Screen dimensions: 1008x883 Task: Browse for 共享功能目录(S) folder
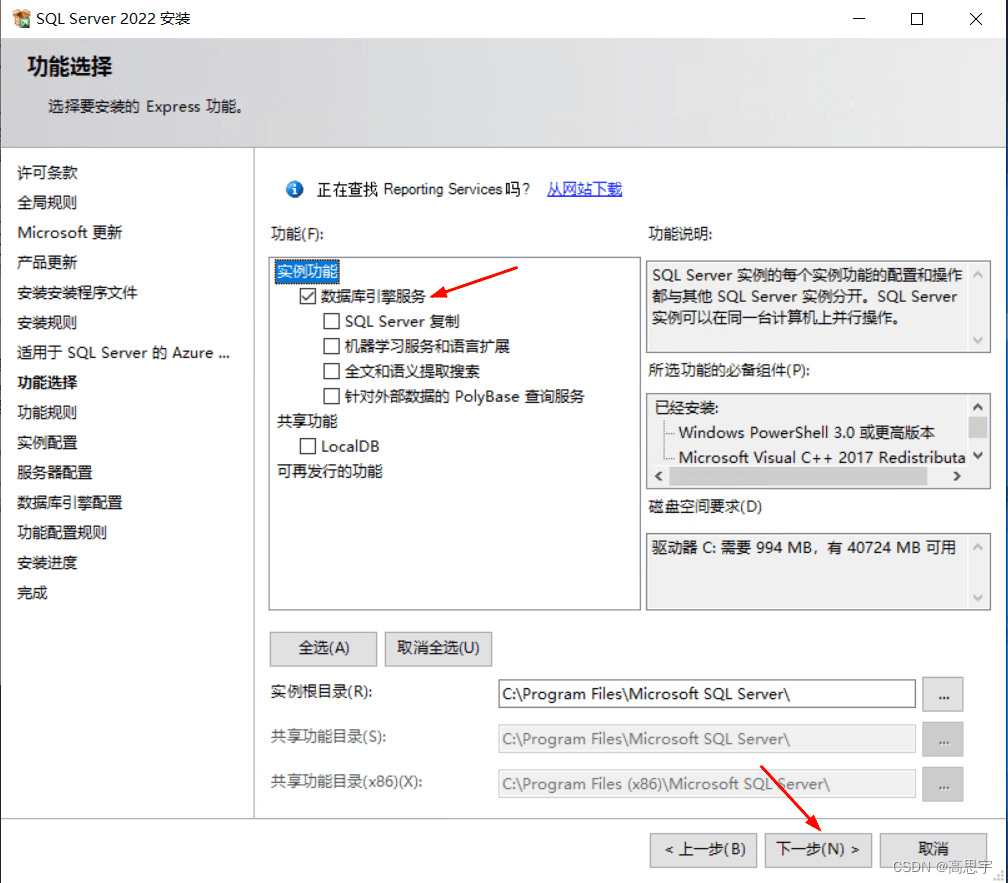point(942,740)
